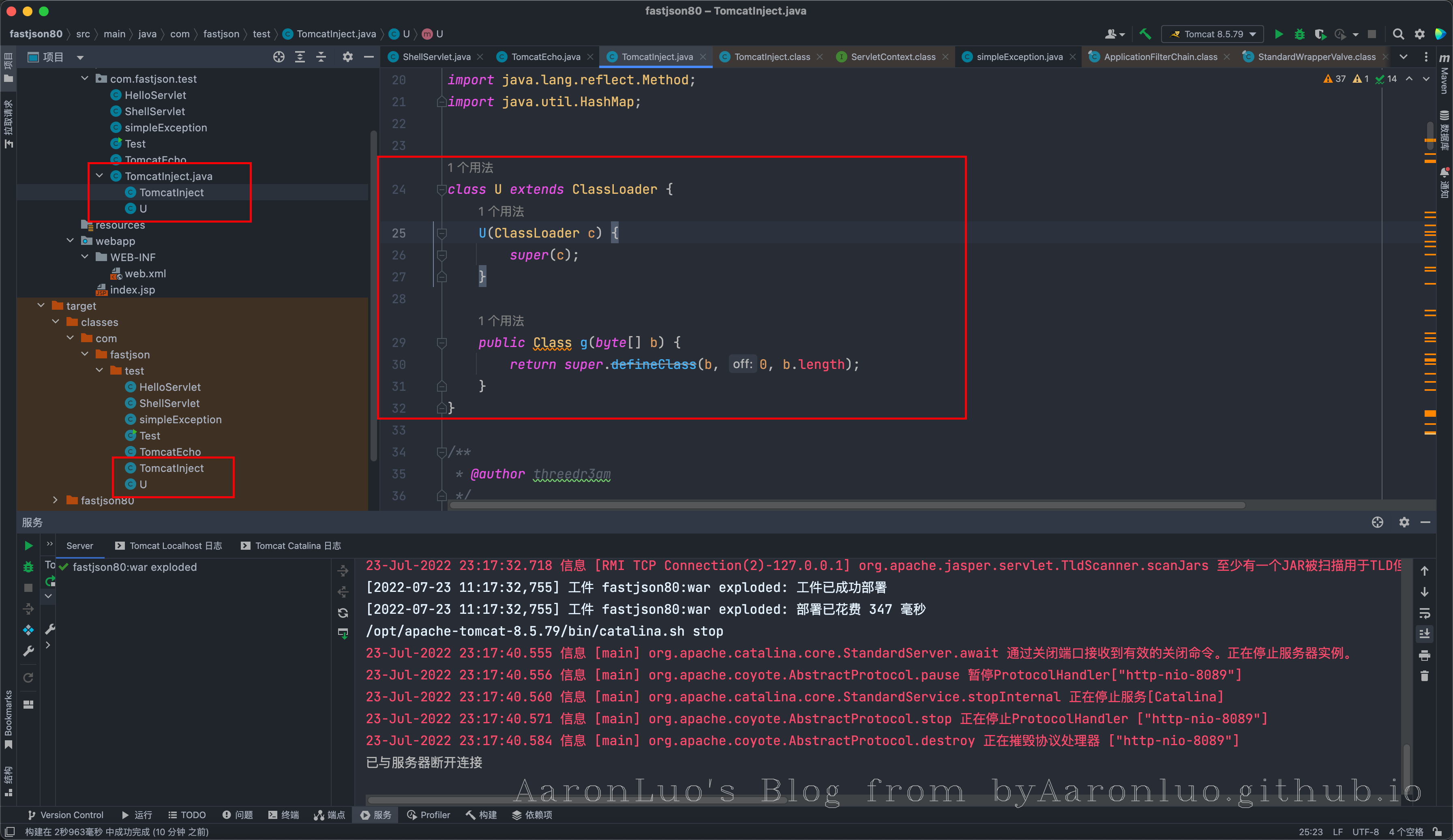Open the TODO tool window
This screenshot has width=1453, height=840.
(187, 814)
